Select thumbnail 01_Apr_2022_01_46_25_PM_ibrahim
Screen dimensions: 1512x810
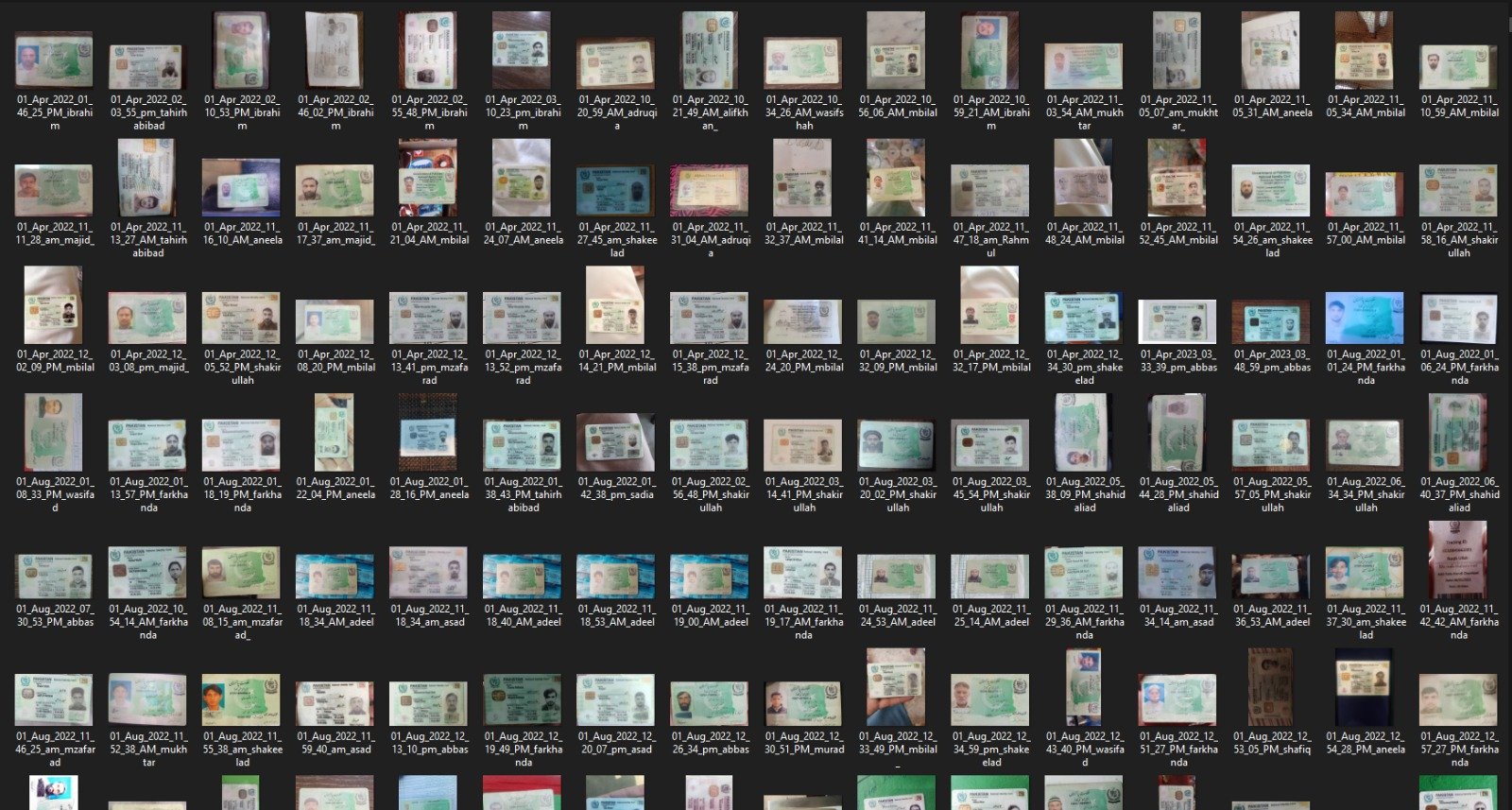click(54, 60)
